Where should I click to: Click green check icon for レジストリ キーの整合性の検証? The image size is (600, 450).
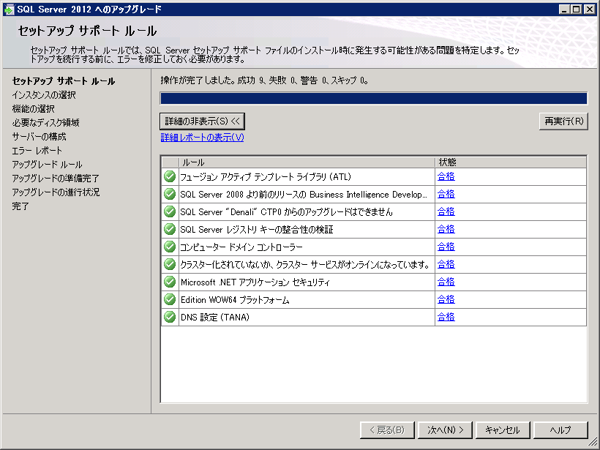coord(170,229)
